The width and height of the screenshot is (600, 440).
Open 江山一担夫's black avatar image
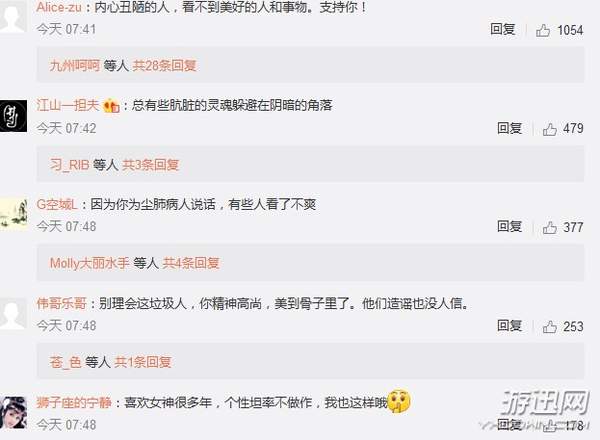(x=13, y=116)
